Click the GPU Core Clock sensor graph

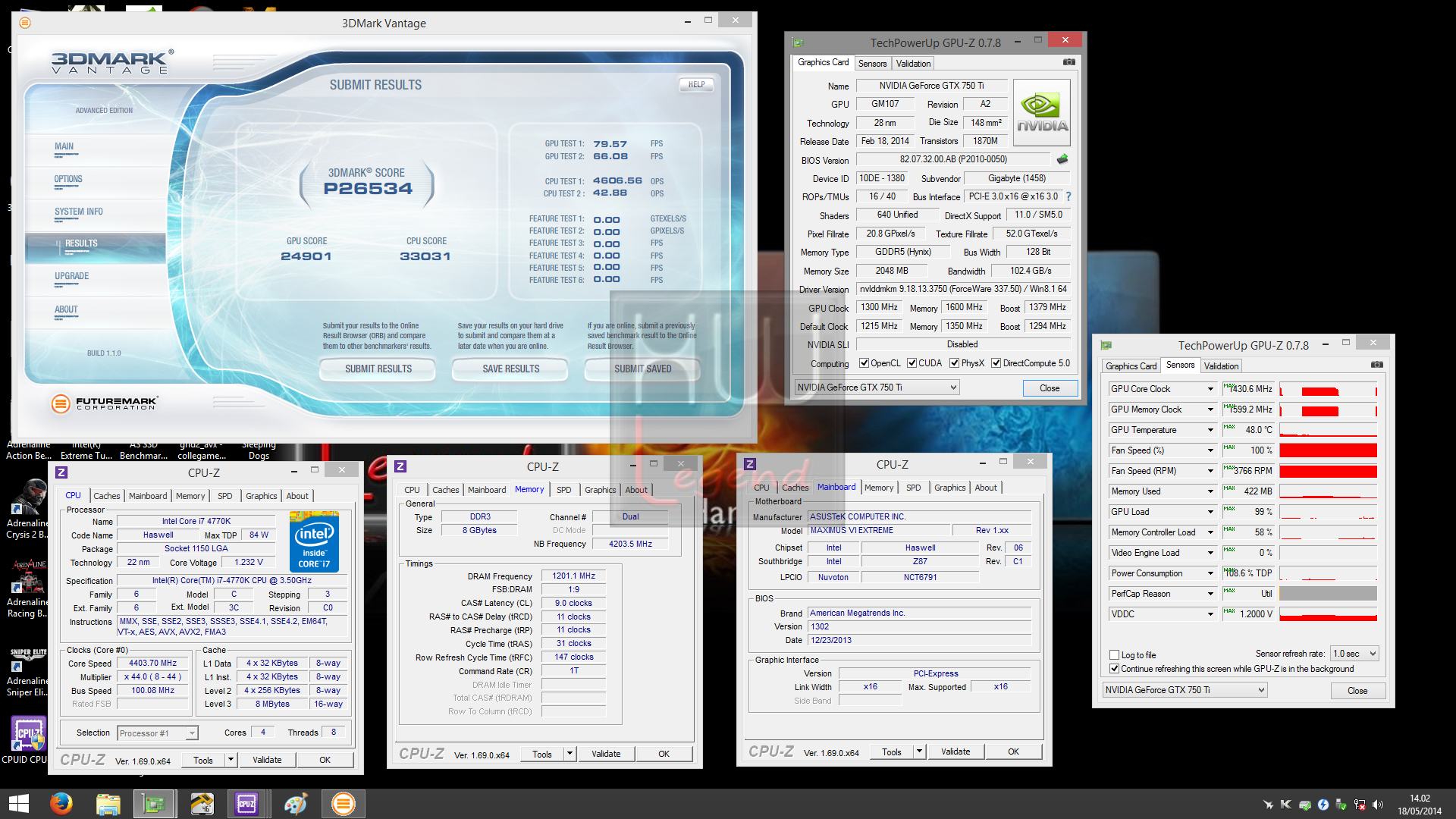pos(1328,389)
